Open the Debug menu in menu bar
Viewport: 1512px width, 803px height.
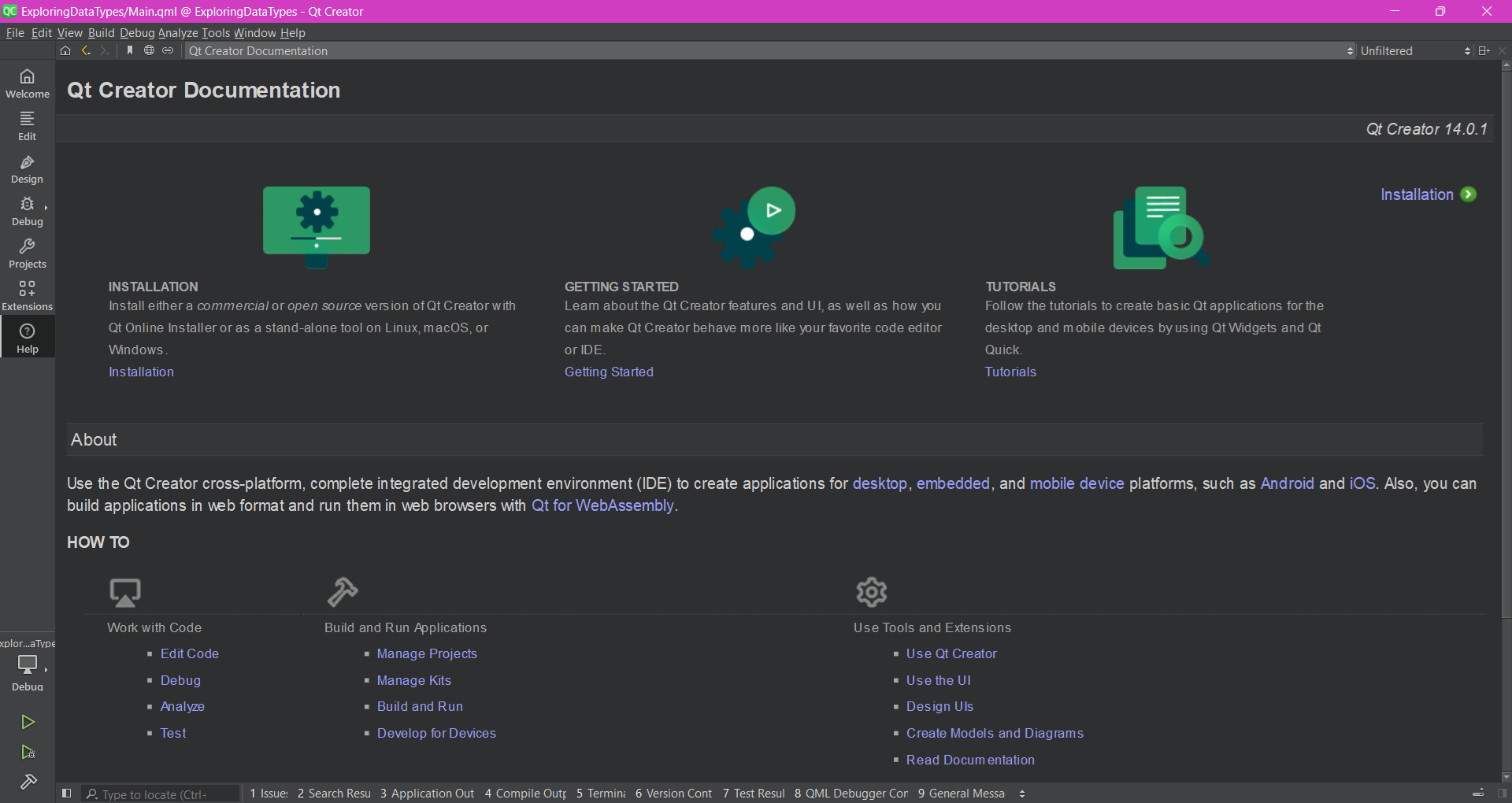point(137,33)
